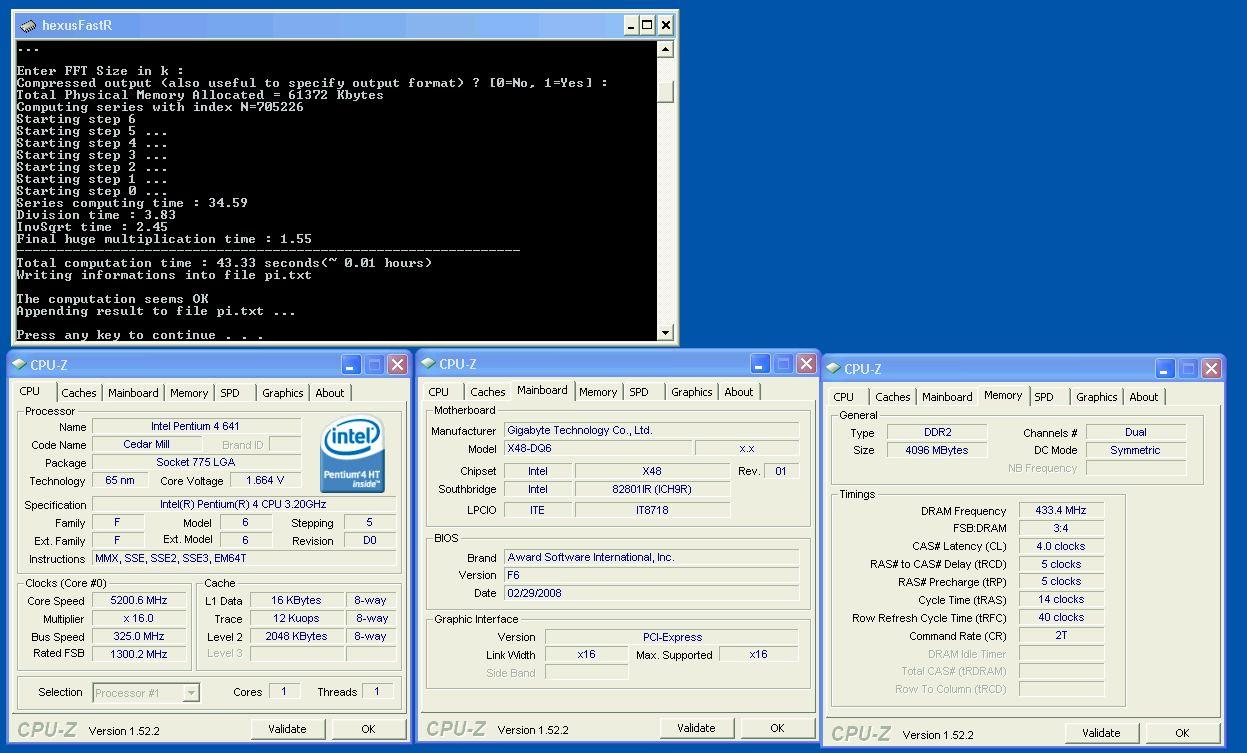This screenshot has width=1247, height=753.
Task: Click the Rated FSB value 1300.2 MHz
Action: pyautogui.click(x=138, y=654)
